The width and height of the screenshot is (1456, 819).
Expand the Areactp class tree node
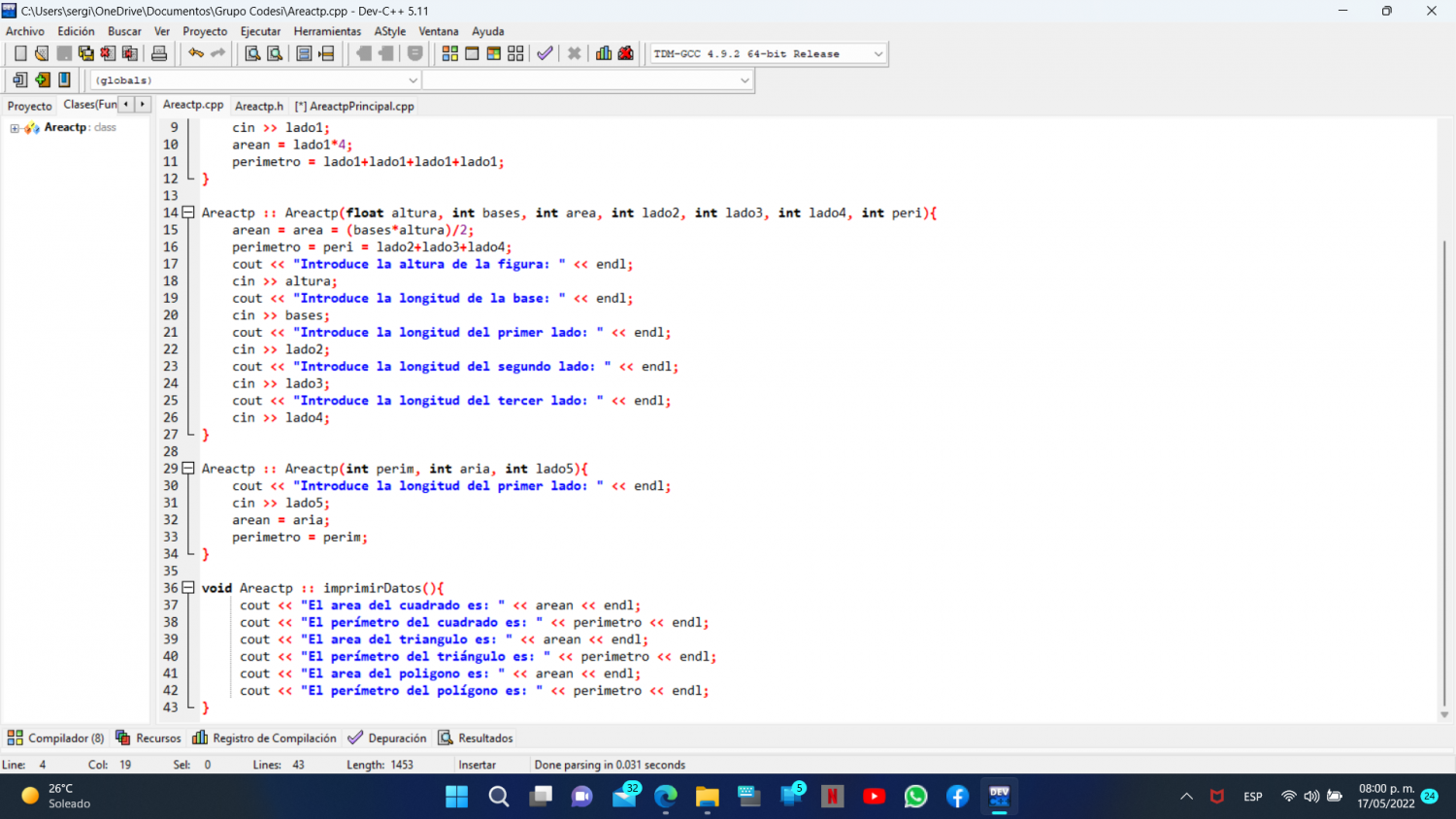click(15, 128)
